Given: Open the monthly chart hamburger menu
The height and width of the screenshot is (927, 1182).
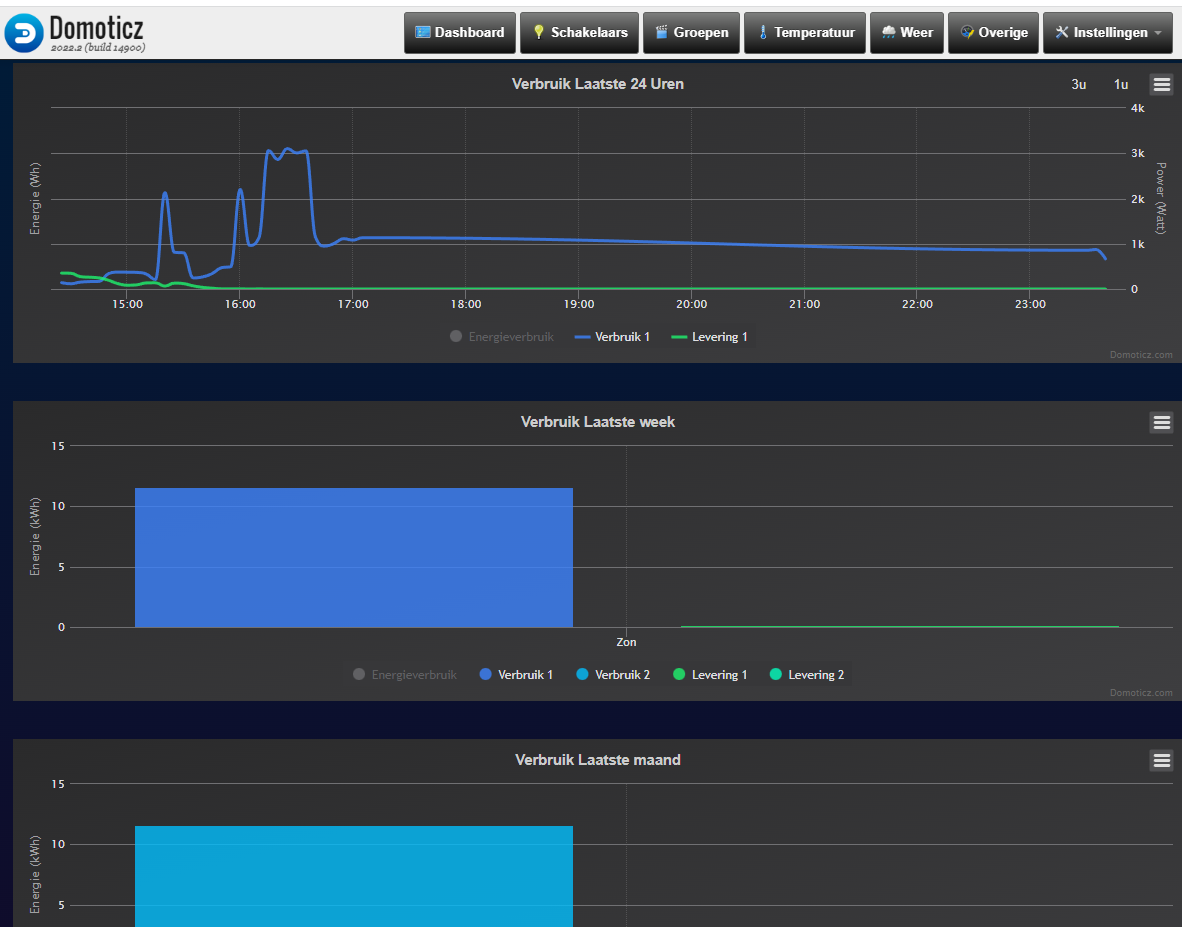Looking at the screenshot, I should click(1162, 760).
